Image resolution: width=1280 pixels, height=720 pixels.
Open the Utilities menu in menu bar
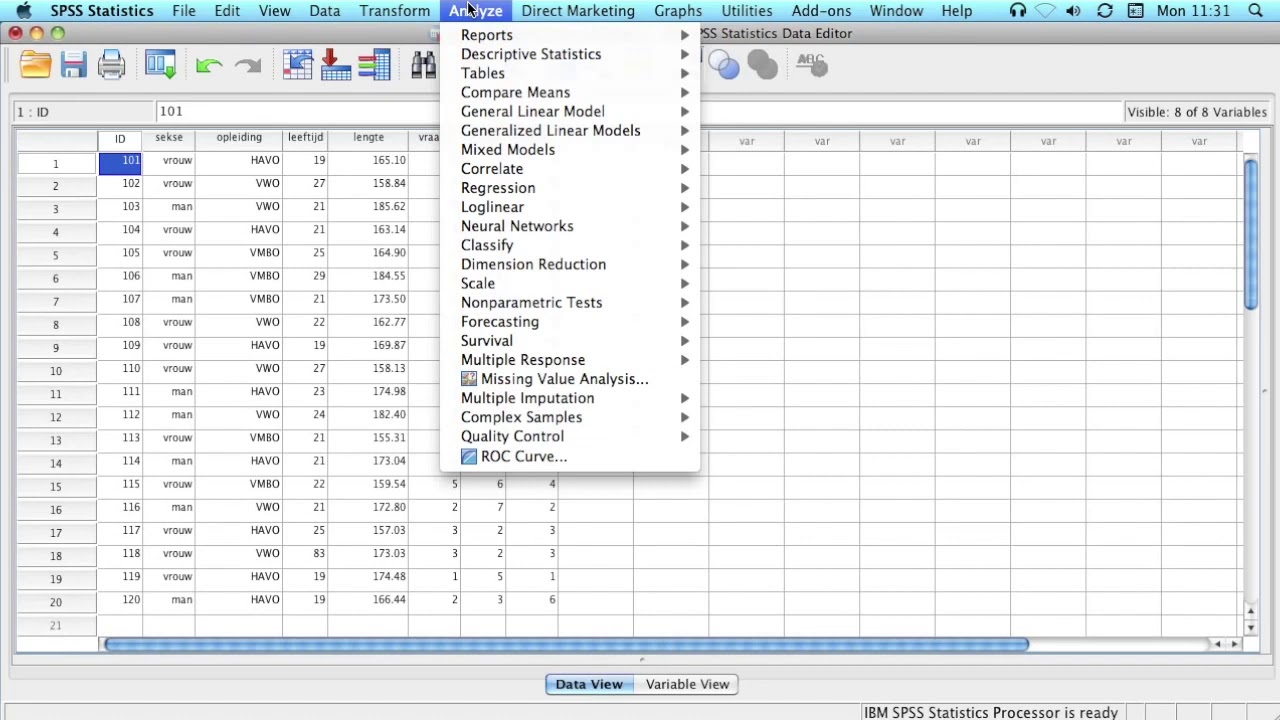pyautogui.click(x=747, y=11)
